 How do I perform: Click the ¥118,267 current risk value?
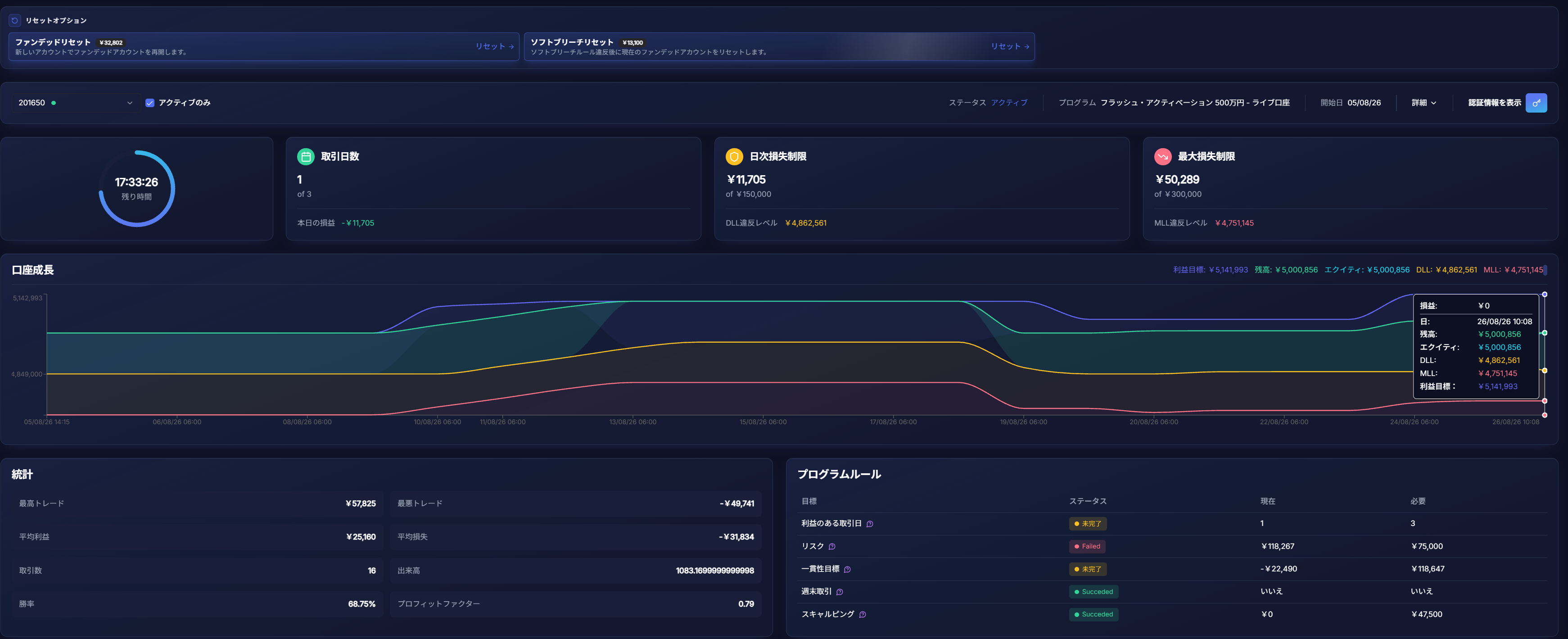click(1277, 546)
